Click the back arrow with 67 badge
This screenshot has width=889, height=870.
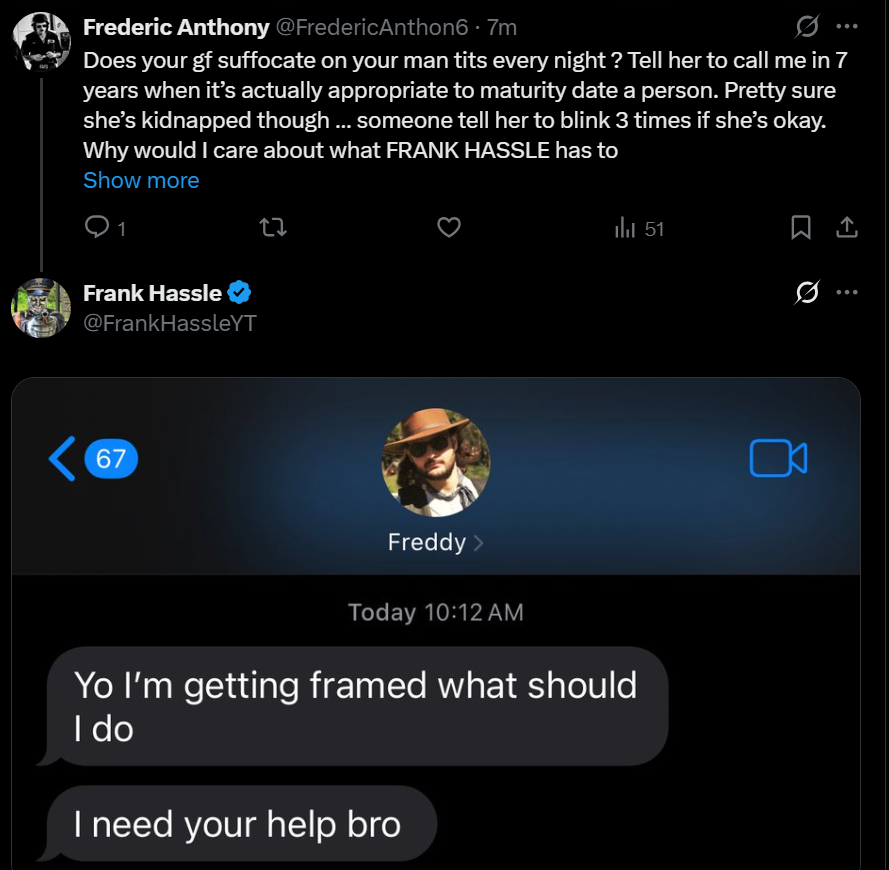(94, 458)
